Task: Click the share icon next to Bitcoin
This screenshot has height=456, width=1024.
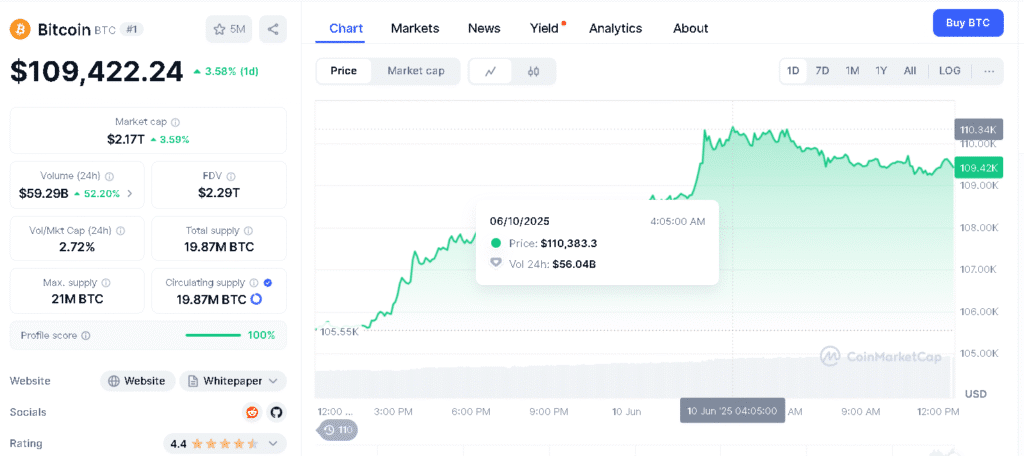Action: tap(272, 29)
